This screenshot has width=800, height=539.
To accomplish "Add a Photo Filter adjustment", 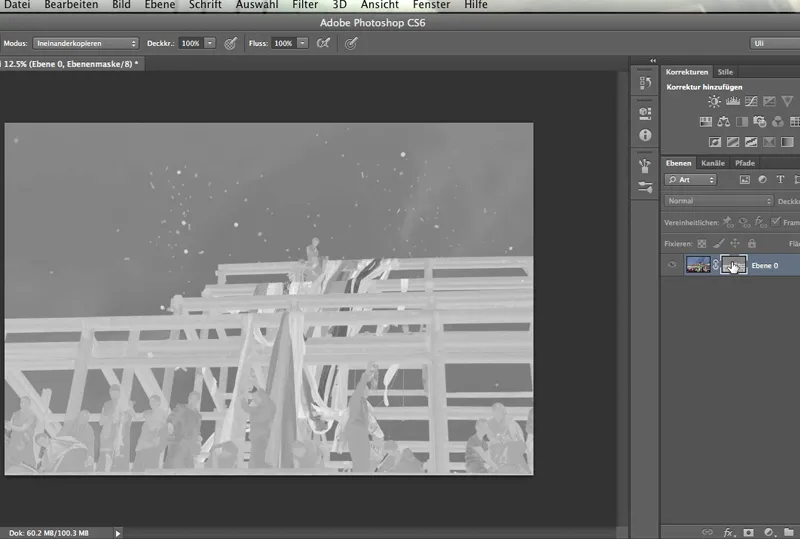I will coord(760,121).
